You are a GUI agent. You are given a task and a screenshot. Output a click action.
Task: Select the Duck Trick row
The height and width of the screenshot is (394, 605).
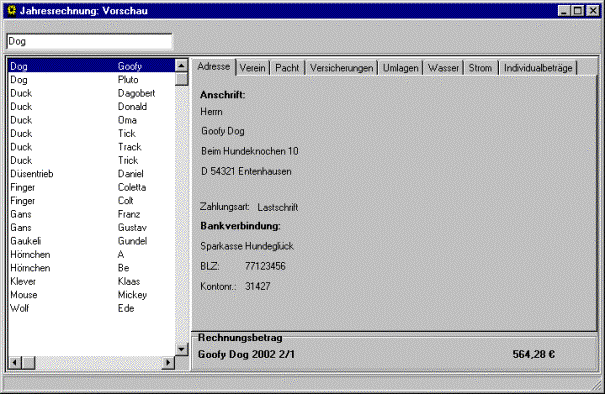pos(92,161)
